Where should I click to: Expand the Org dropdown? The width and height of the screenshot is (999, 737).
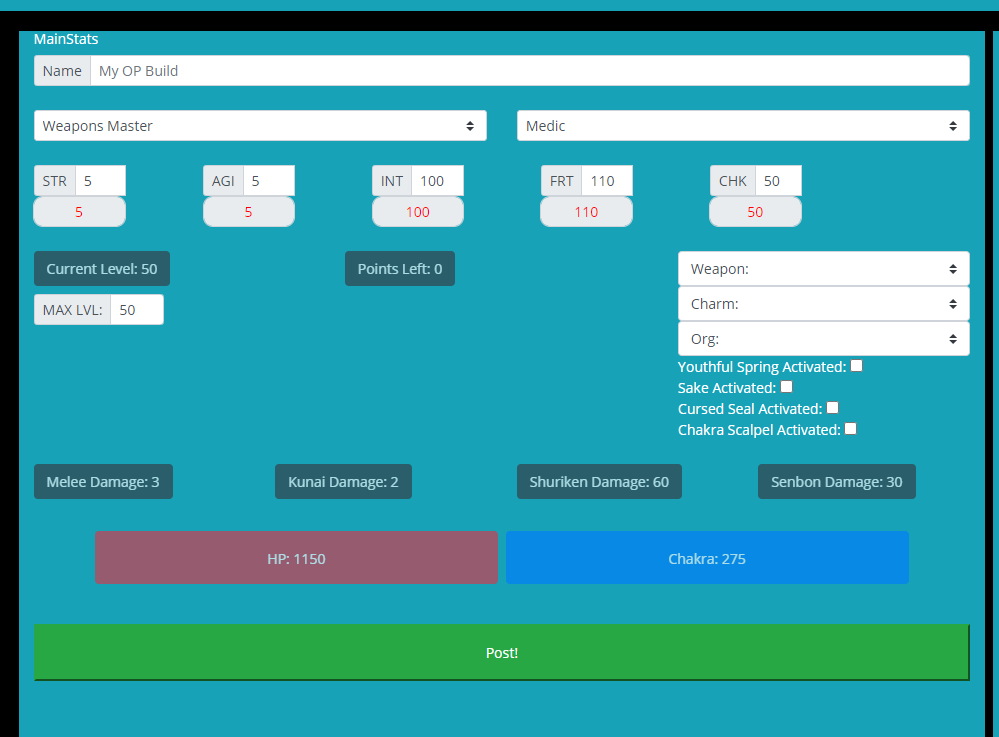(823, 339)
